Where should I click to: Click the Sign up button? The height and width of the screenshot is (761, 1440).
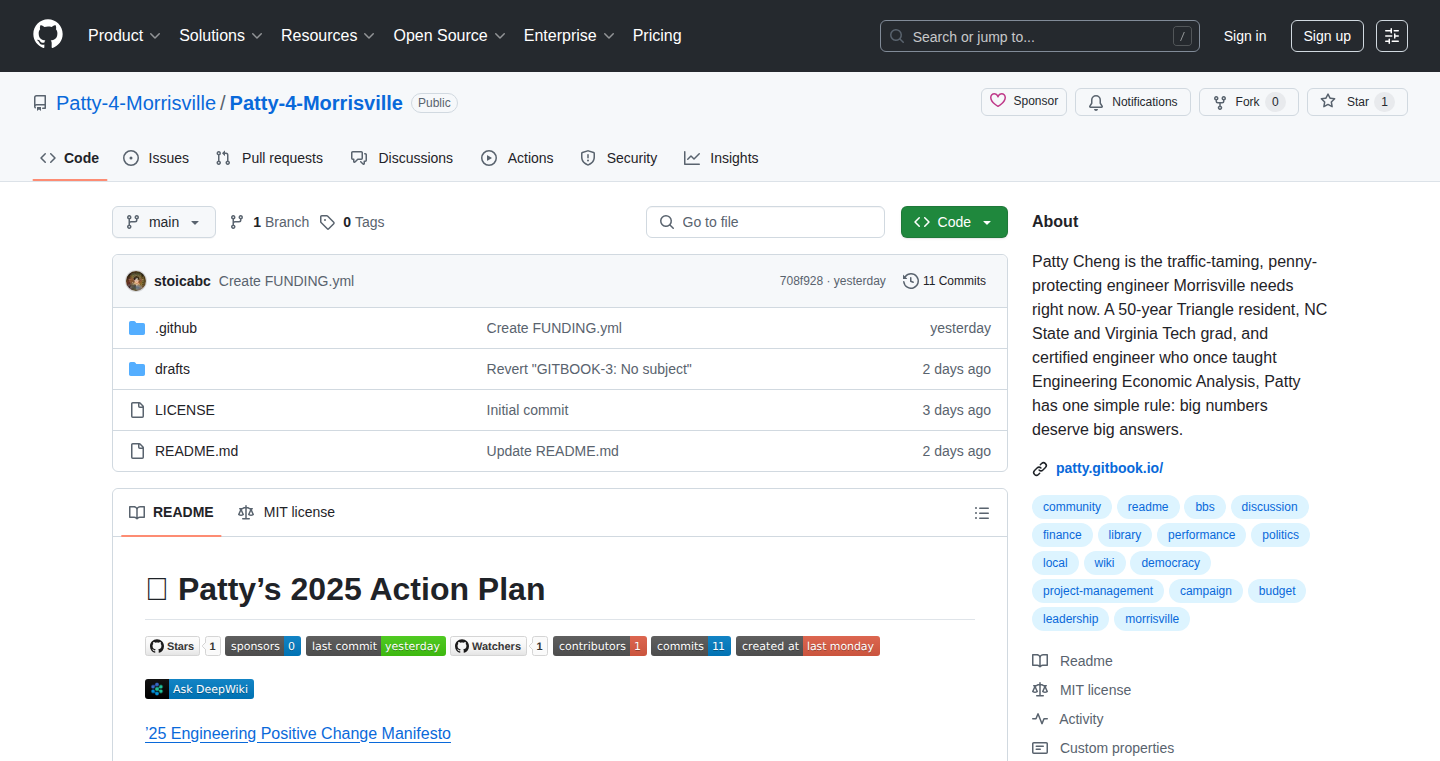coord(1327,36)
